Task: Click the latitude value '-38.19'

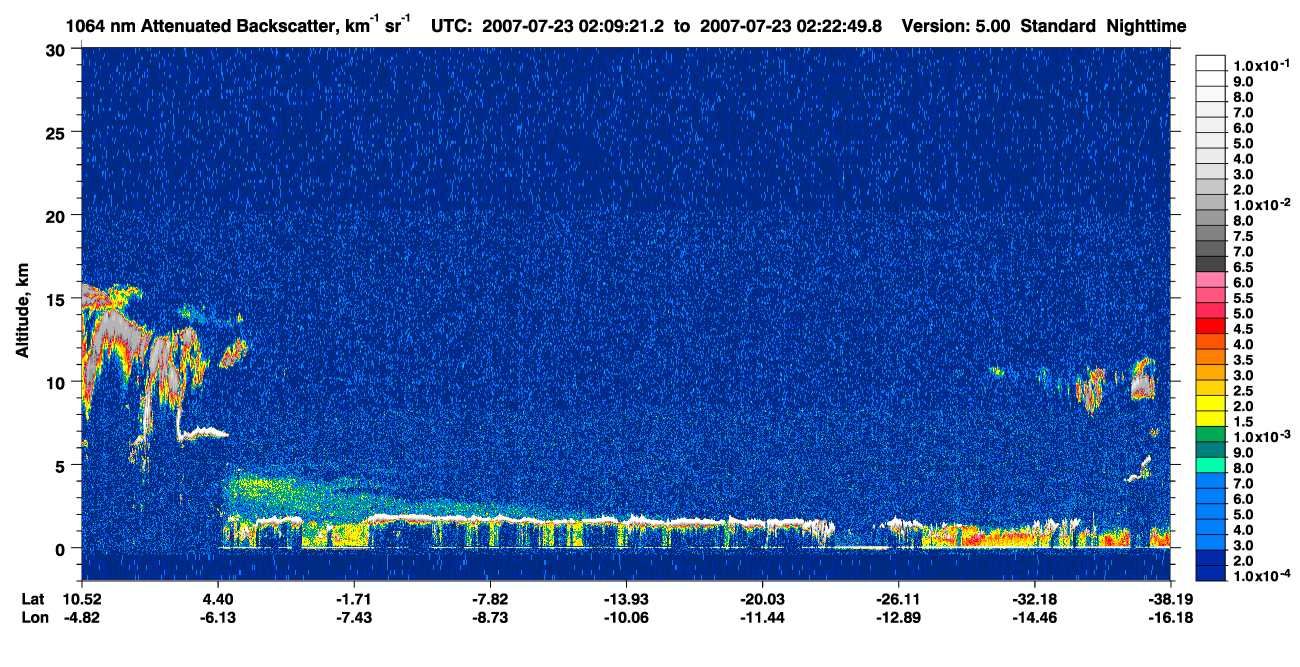Action: tap(1171, 599)
